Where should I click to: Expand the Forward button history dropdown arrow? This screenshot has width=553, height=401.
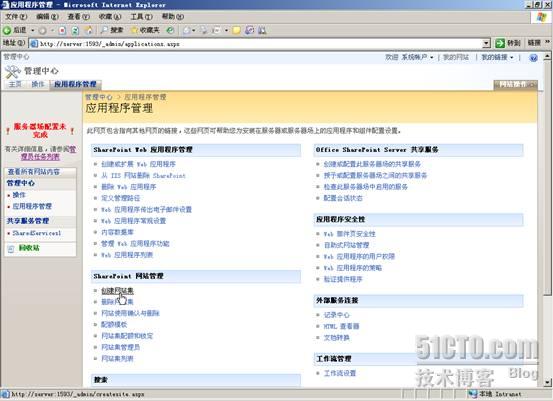pos(52,31)
